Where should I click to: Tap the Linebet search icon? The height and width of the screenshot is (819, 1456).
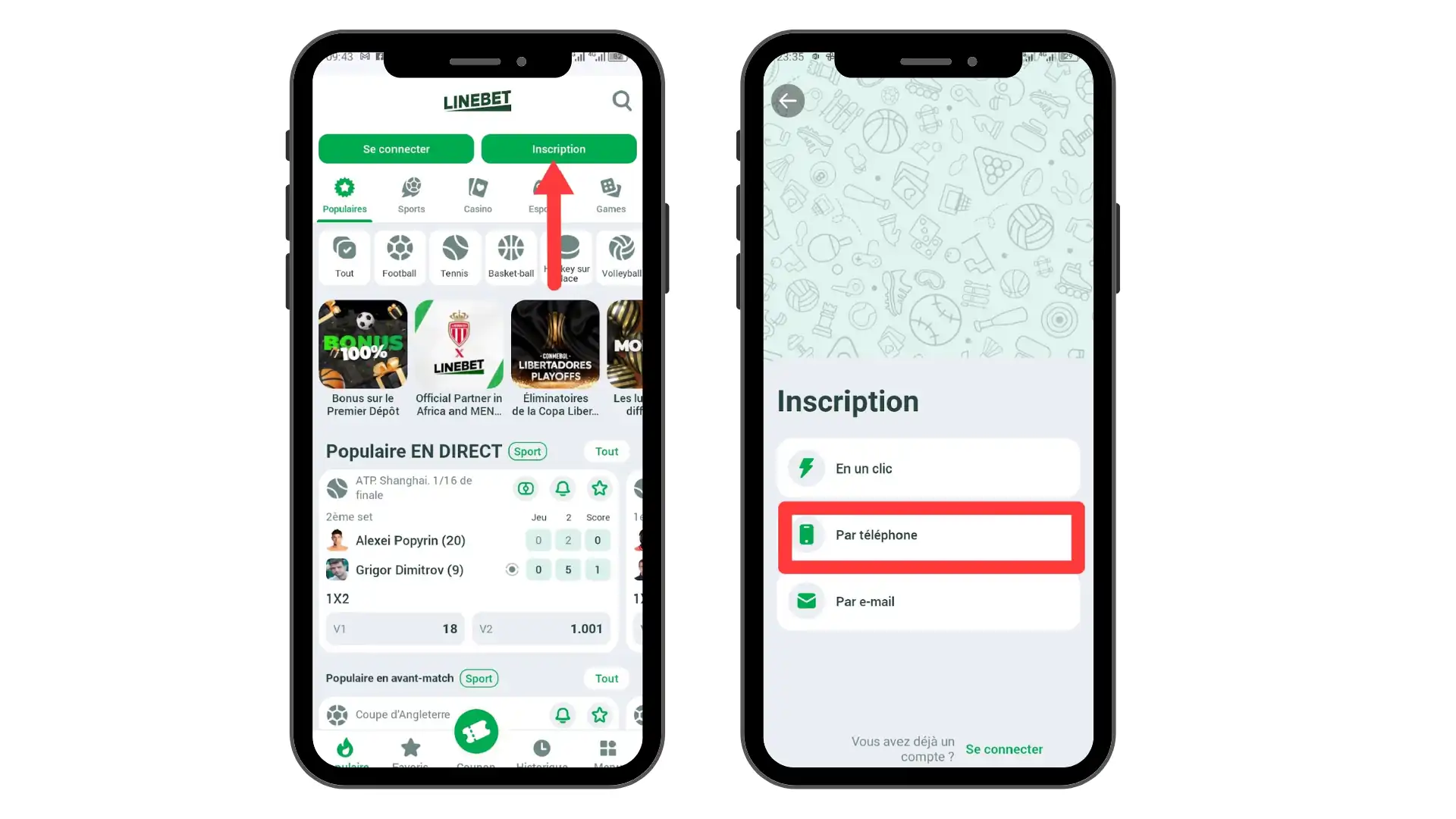621,100
